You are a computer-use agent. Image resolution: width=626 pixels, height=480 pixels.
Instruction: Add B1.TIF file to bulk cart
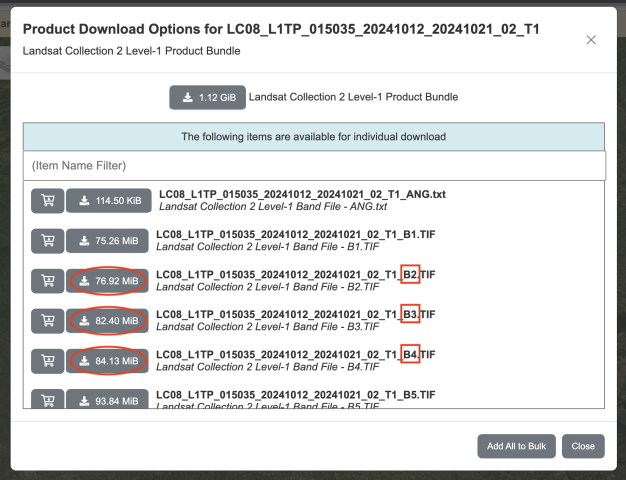[48, 241]
